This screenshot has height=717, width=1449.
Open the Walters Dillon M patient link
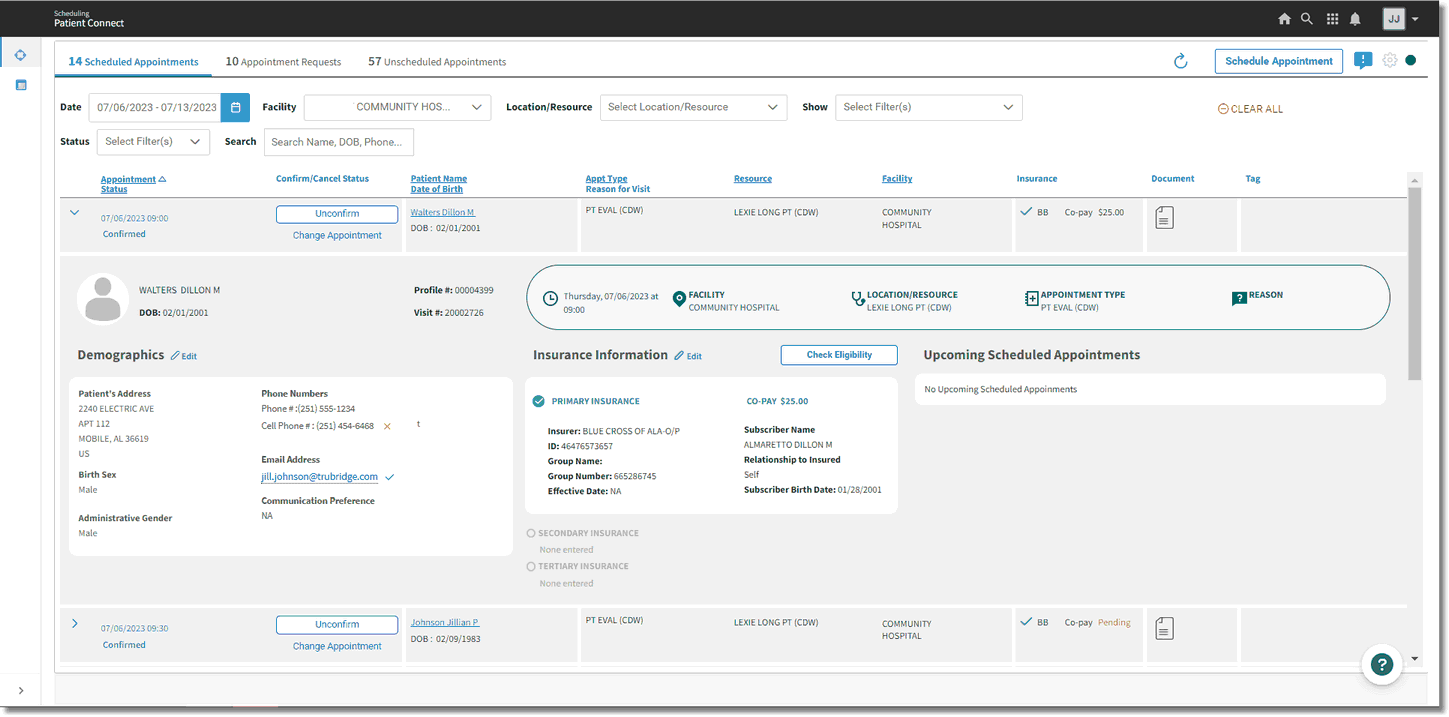442,212
